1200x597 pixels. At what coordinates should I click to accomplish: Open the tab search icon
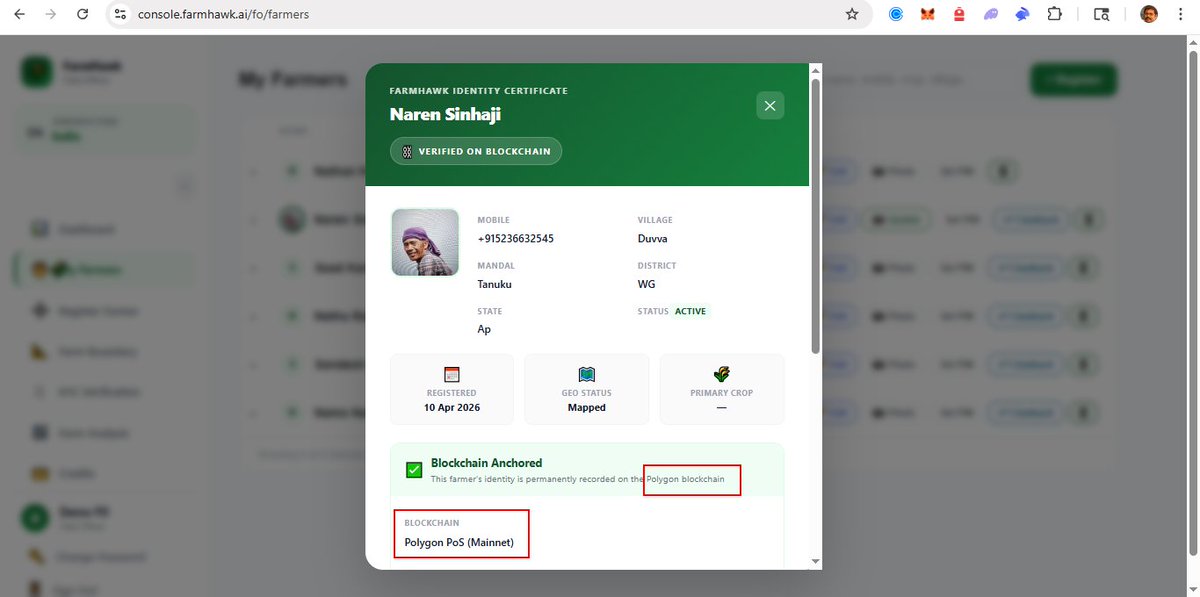point(1102,14)
